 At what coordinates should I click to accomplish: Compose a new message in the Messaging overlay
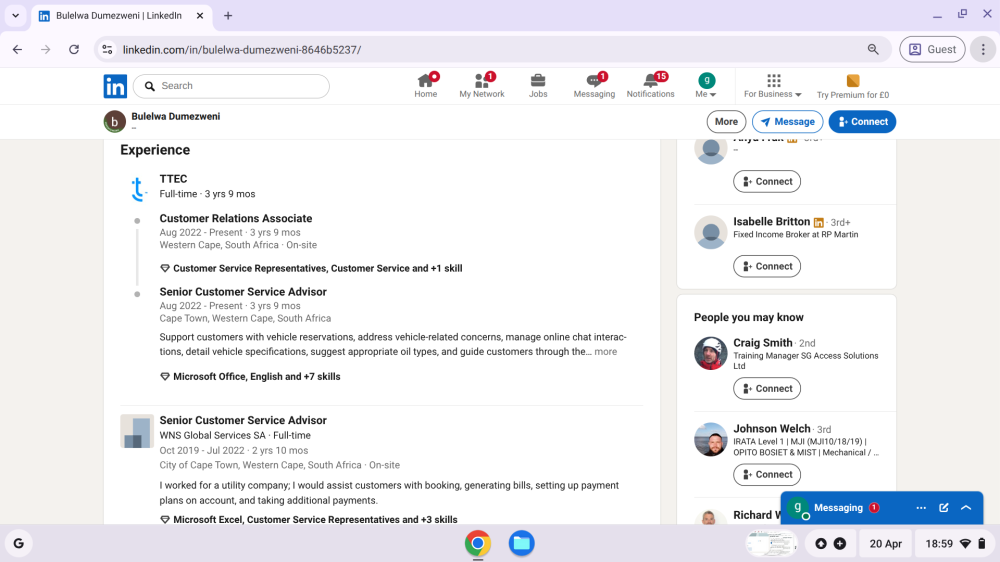(944, 508)
